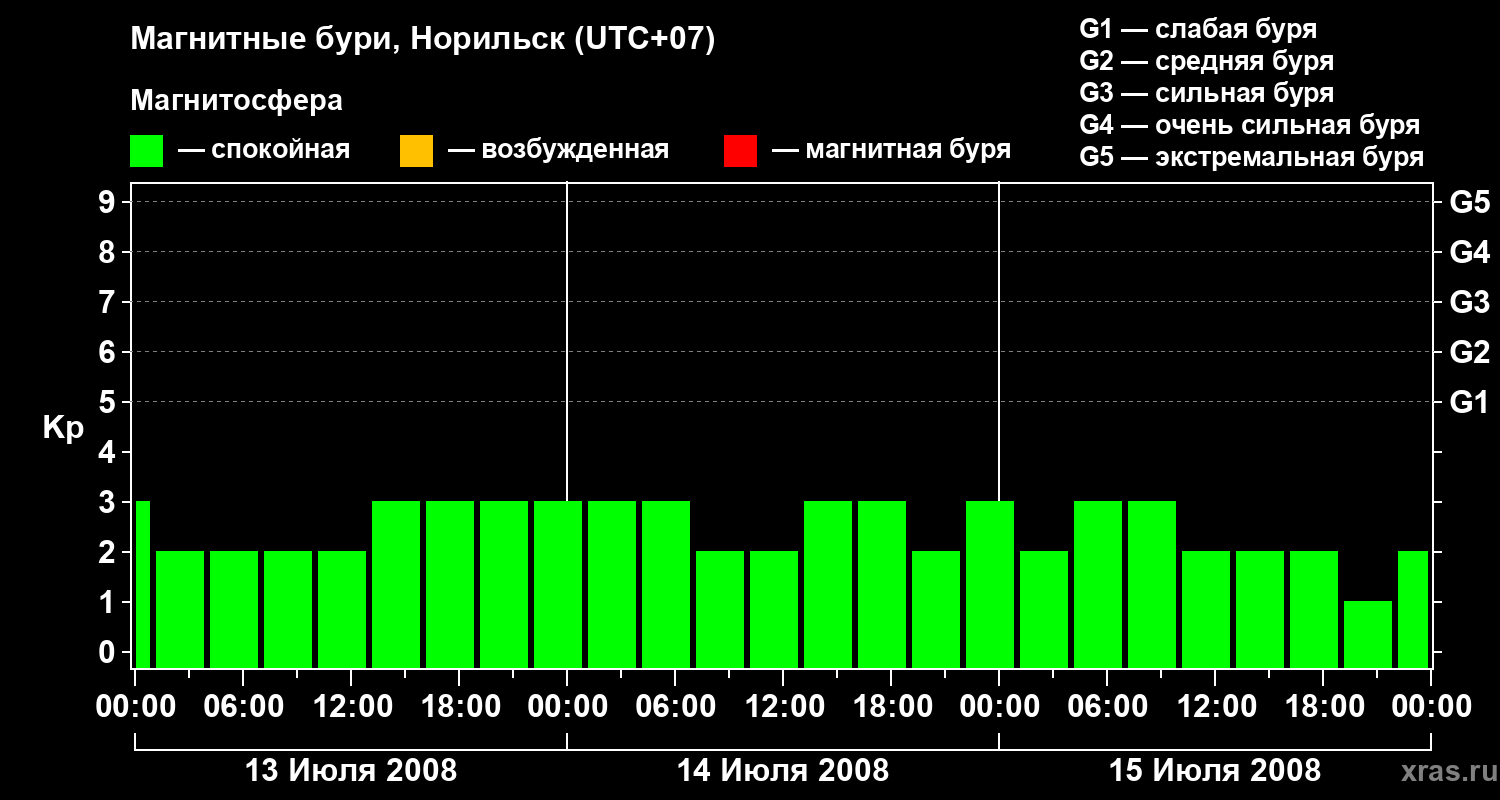
Task: Click the red магнитная буря legend swatch
Action: (740, 151)
